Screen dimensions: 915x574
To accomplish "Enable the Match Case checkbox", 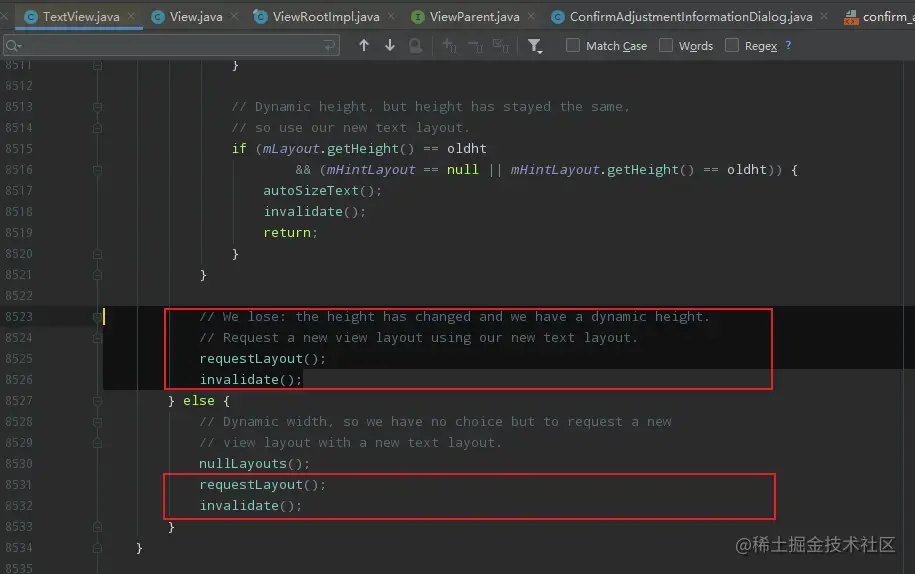I will (573, 45).
